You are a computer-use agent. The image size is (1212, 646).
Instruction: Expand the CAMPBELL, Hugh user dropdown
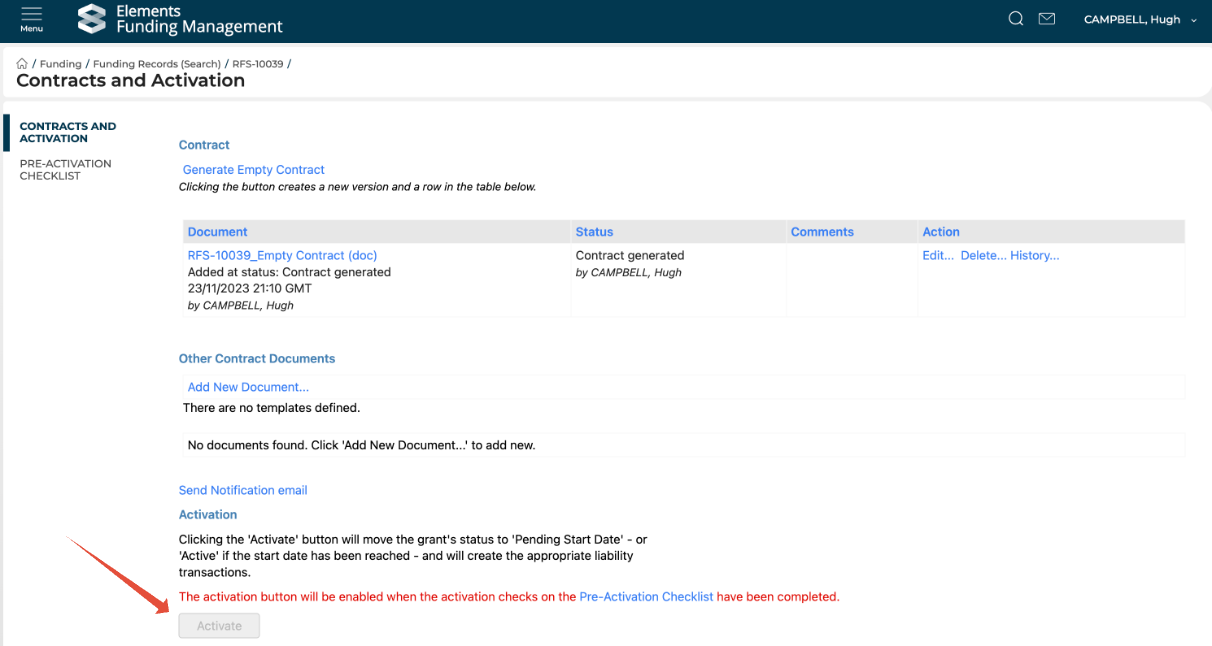click(x=1140, y=20)
